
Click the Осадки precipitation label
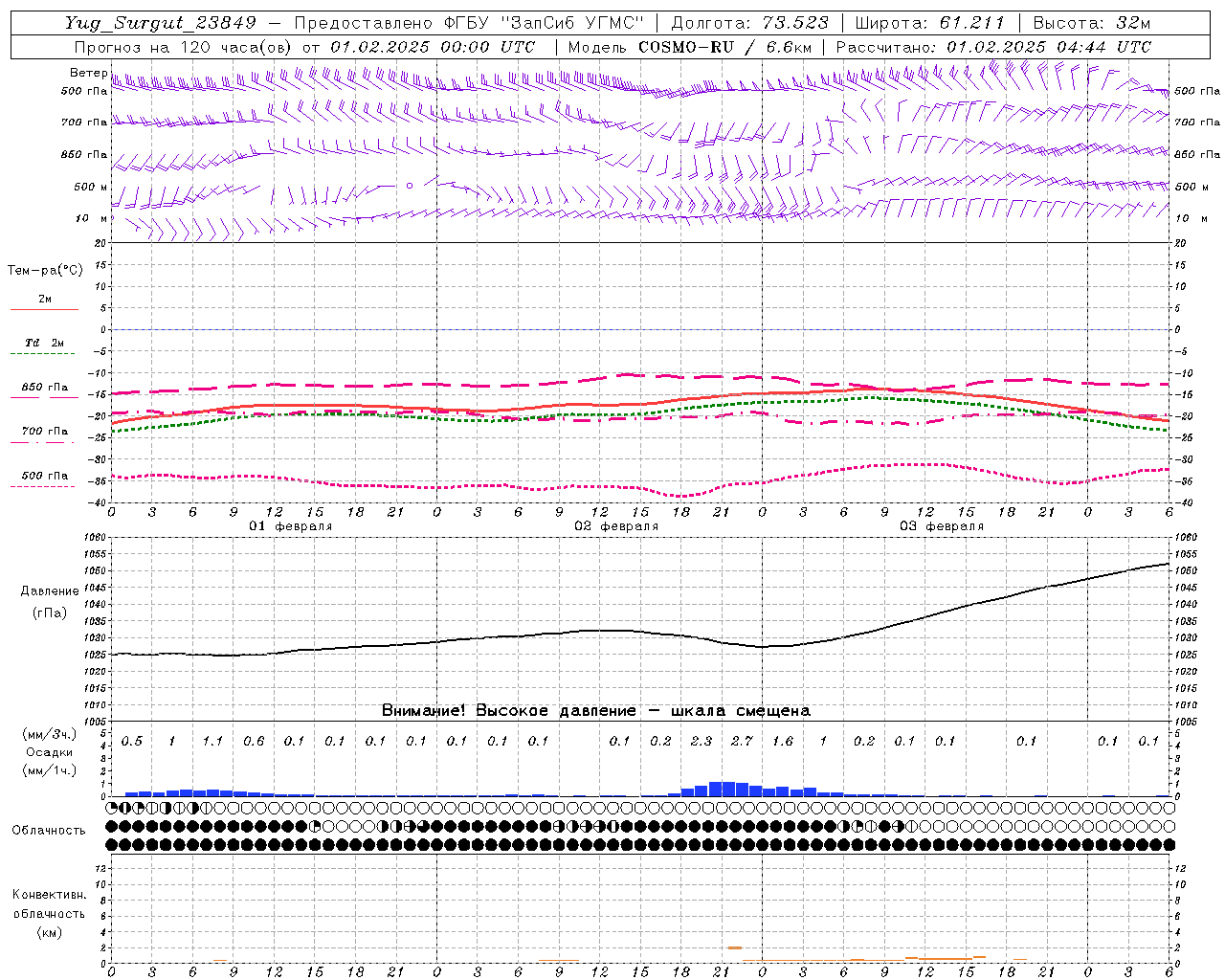48,752
